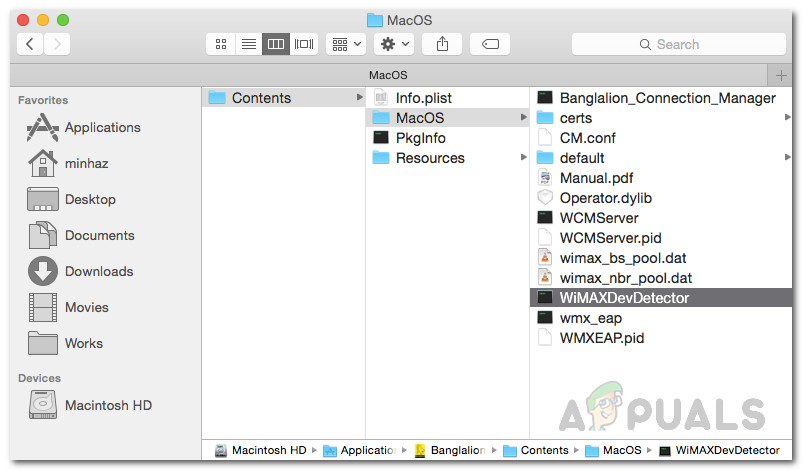This screenshot has height=471, width=803.
Task: Switch to icon view
Action: (x=221, y=44)
